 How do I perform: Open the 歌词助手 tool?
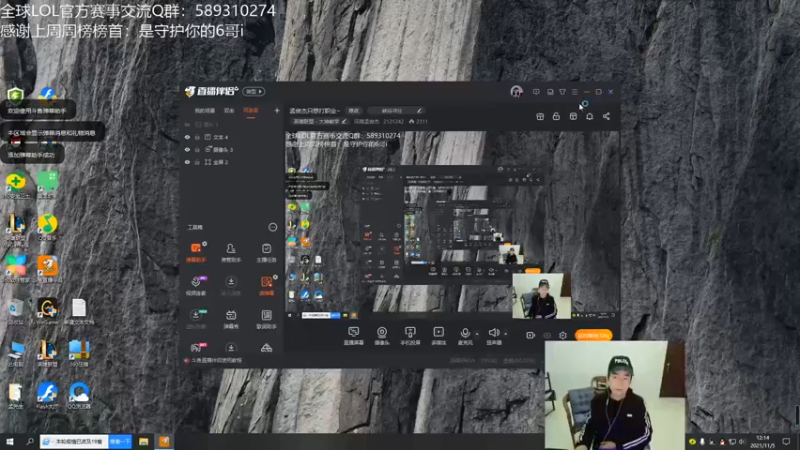click(266, 319)
